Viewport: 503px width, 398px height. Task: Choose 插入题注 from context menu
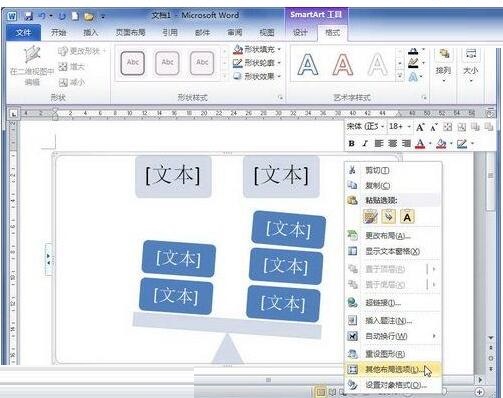coord(393,321)
